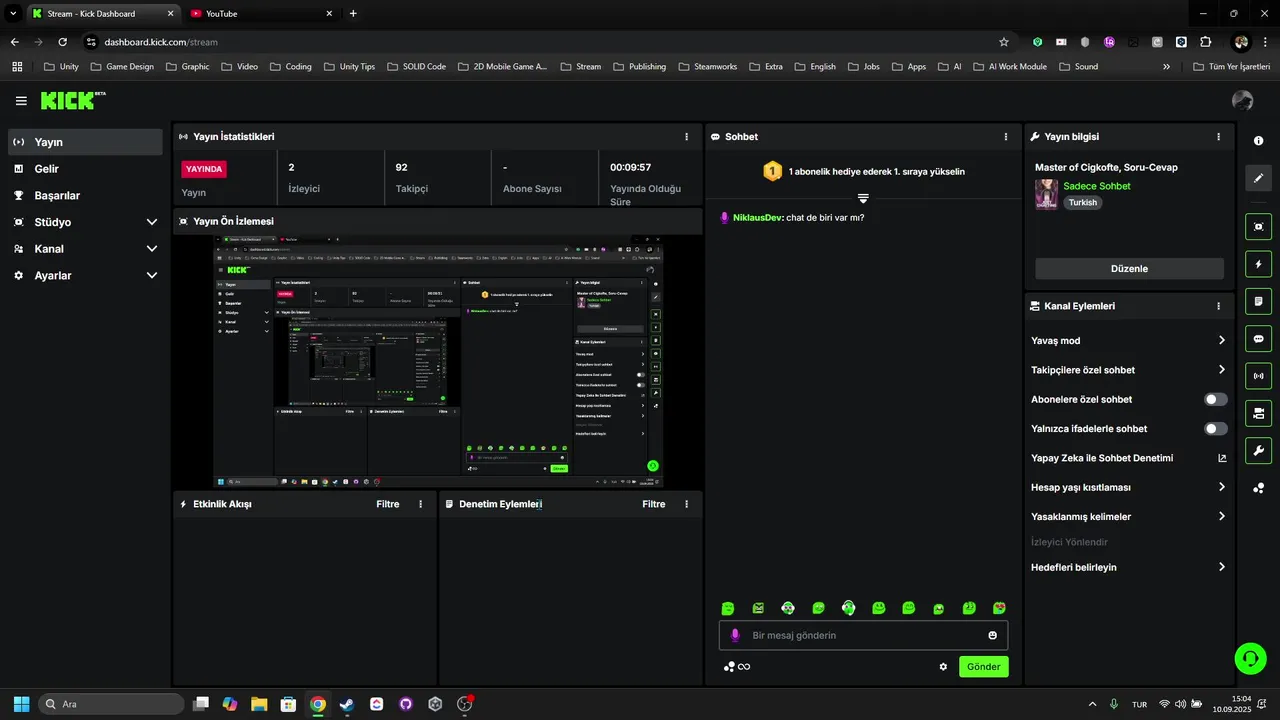The image size is (1280, 720).
Task: Toggle Yalnızca ifadelerle sohbet switch
Action: 1215,429
